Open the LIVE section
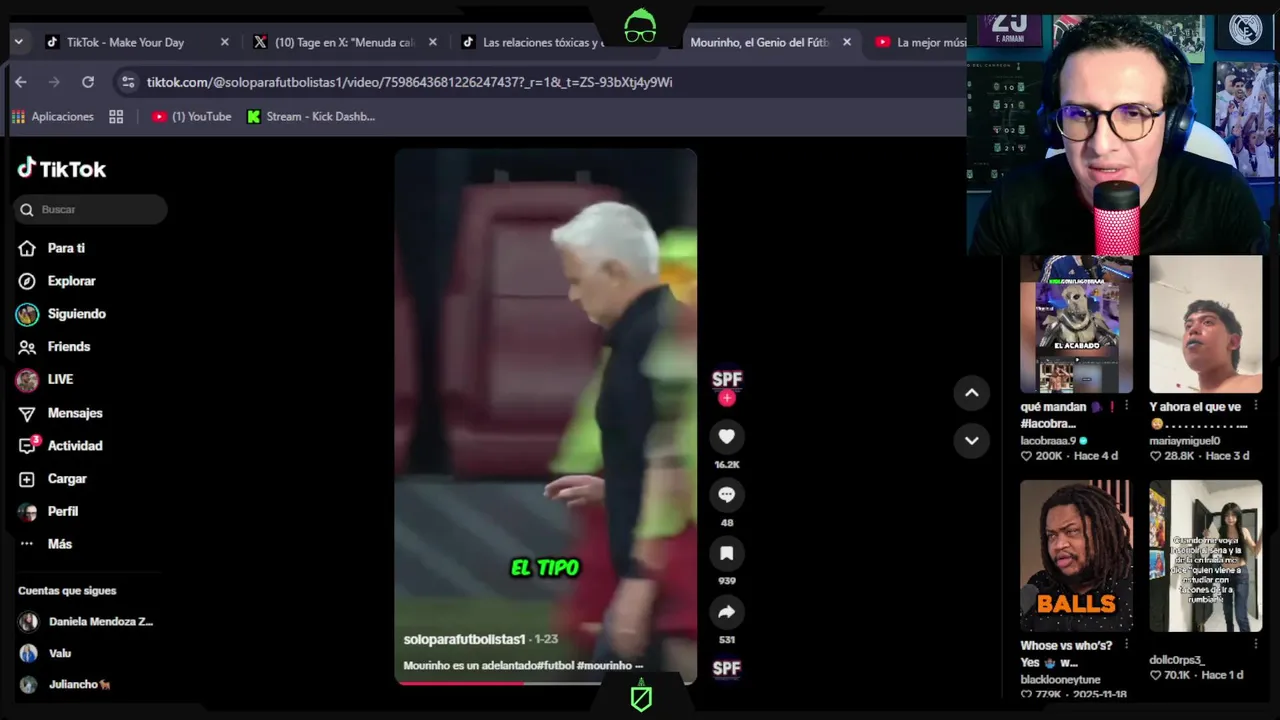The image size is (1280, 720). [x=46, y=380]
